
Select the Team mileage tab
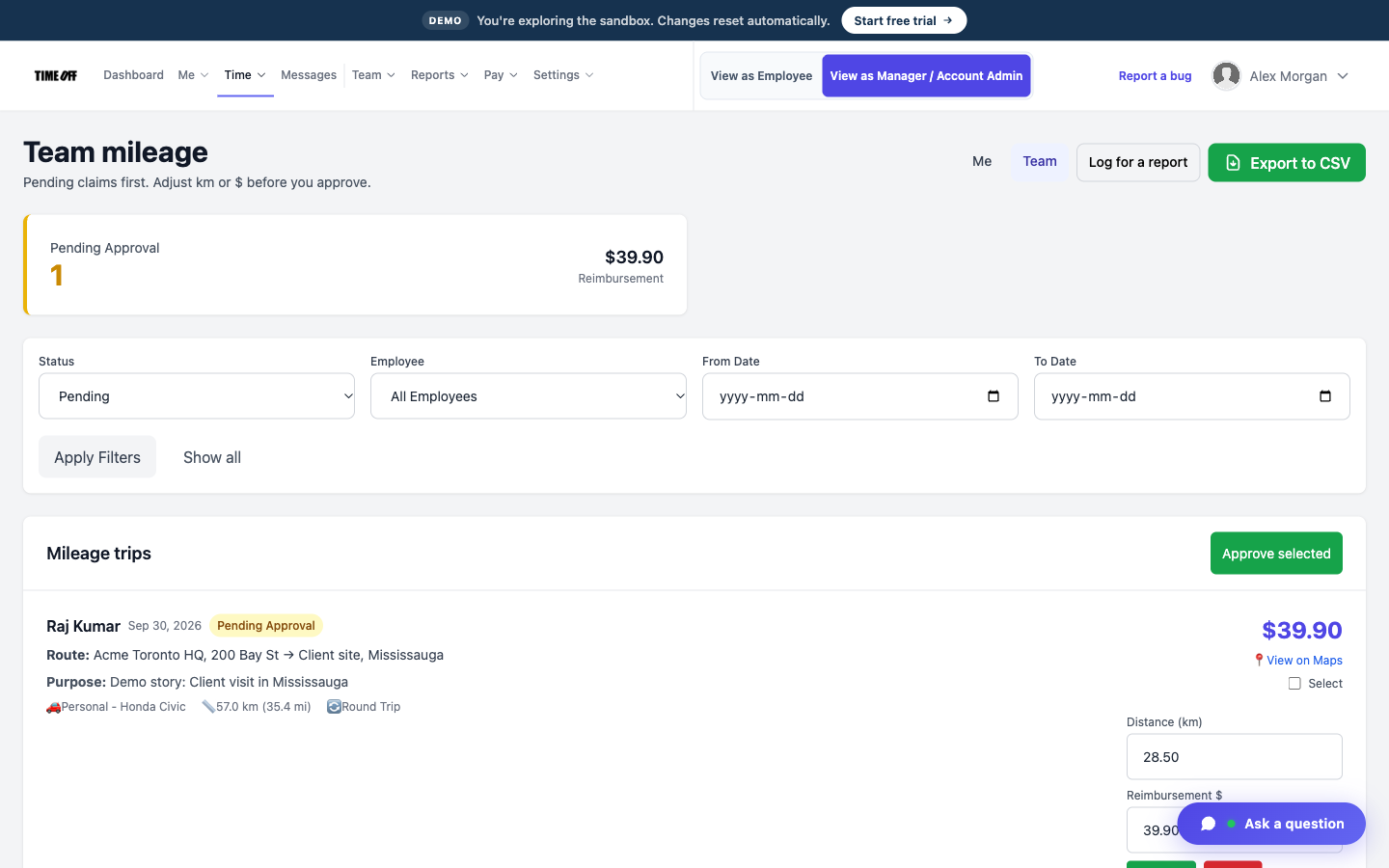point(1040,162)
